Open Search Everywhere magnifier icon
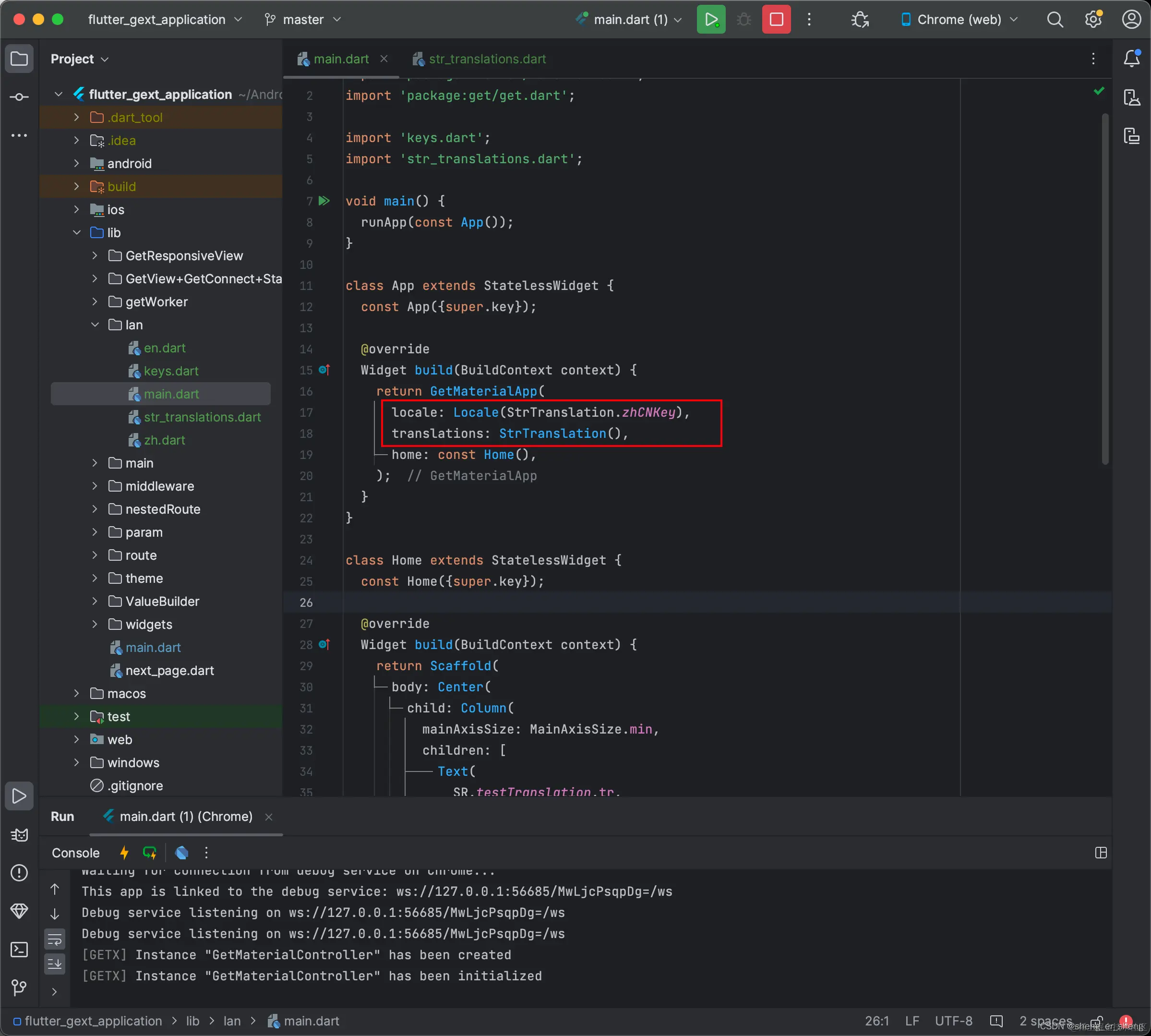This screenshot has height=1036, width=1151. pyautogui.click(x=1055, y=19)
